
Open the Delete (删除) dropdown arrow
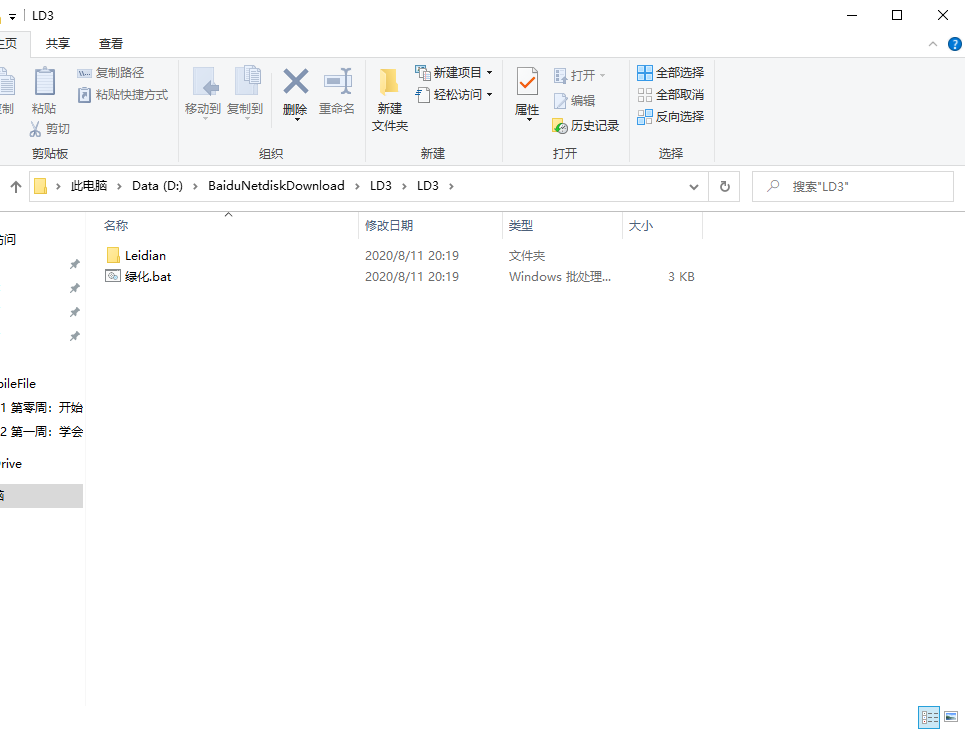click(297, 120)
